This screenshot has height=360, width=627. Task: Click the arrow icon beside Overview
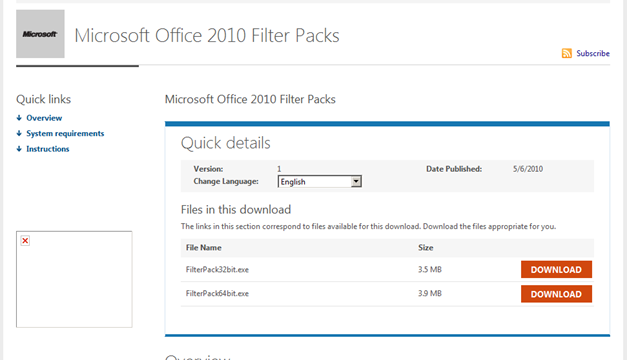[19, 118]
